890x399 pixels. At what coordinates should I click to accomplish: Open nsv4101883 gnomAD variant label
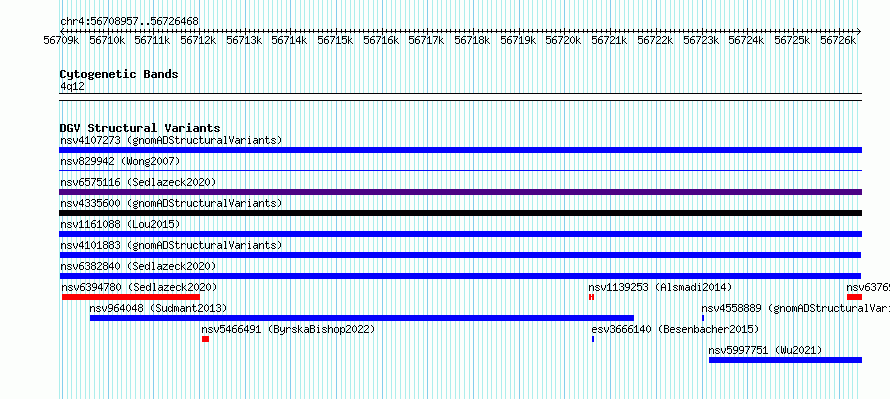171,245
